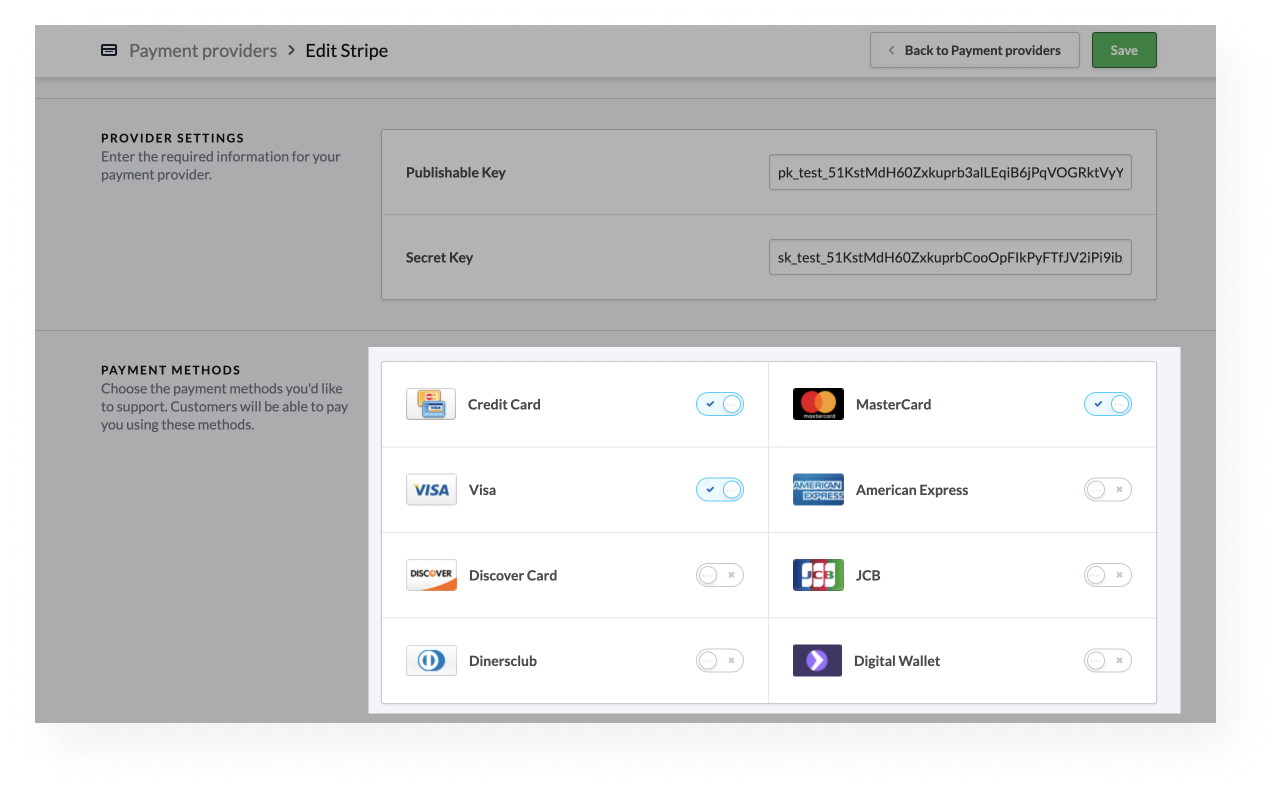Viewport: 1281px width, 798px height.
Task: Click the Digital Wallet logo icon
Action: tap(817, 661)
